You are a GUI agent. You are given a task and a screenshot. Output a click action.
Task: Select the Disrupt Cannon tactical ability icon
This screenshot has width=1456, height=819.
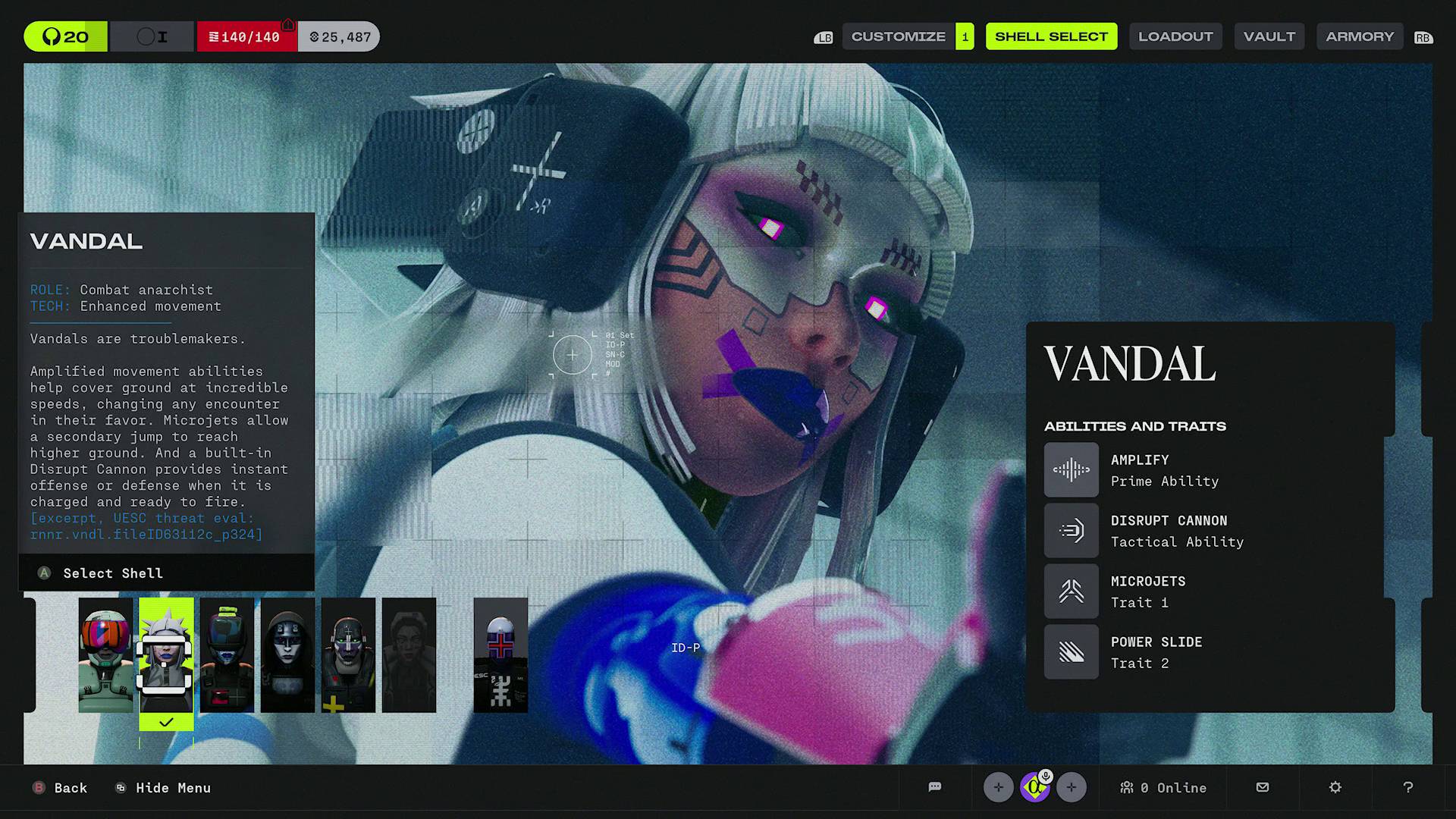point(1071,531)
